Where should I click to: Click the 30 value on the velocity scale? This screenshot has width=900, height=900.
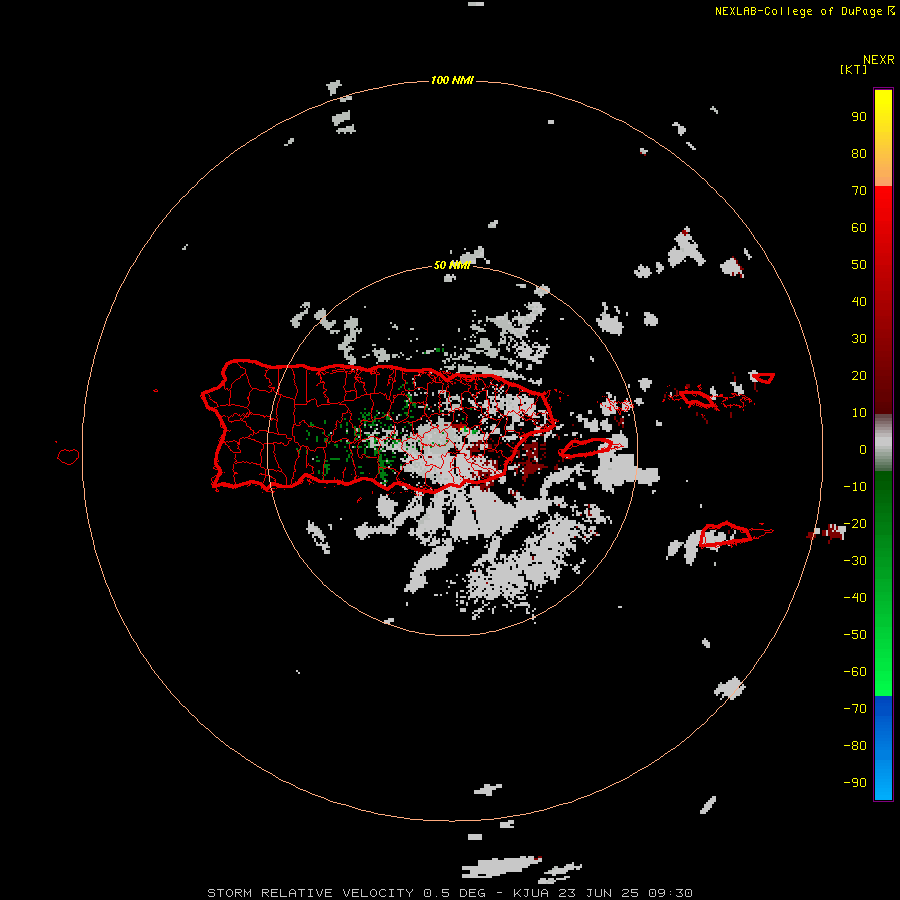(x=859, y=339)
